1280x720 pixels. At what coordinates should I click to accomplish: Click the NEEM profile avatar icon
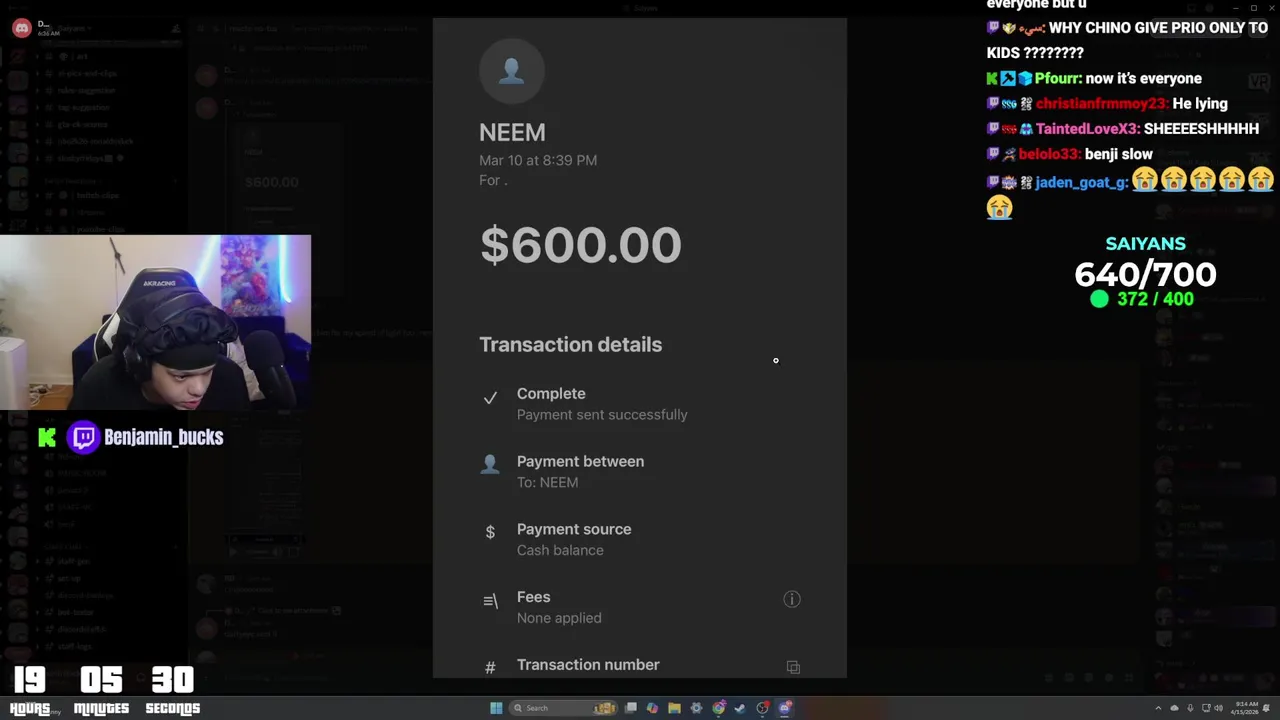511,71
